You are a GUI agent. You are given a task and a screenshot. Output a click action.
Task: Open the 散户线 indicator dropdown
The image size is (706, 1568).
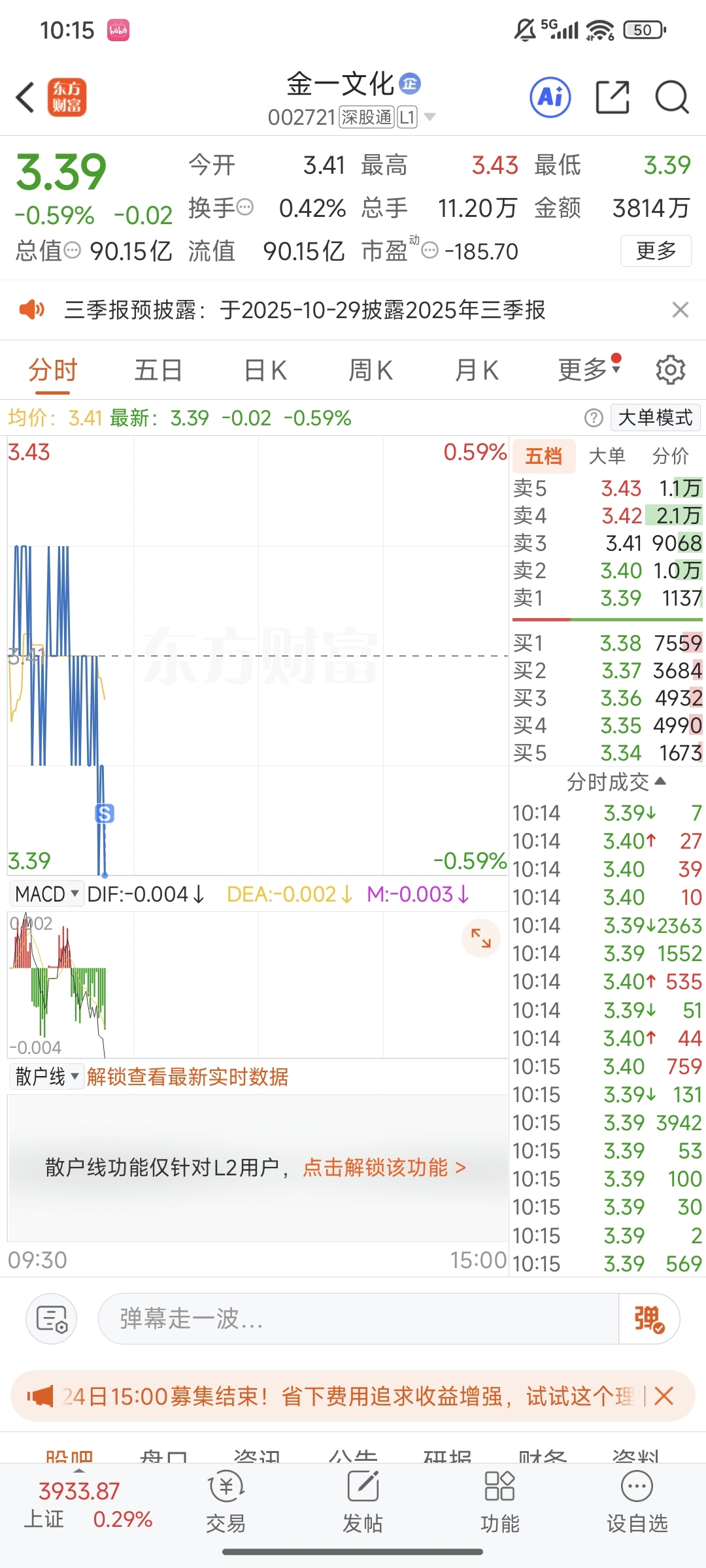point(46,1076)
